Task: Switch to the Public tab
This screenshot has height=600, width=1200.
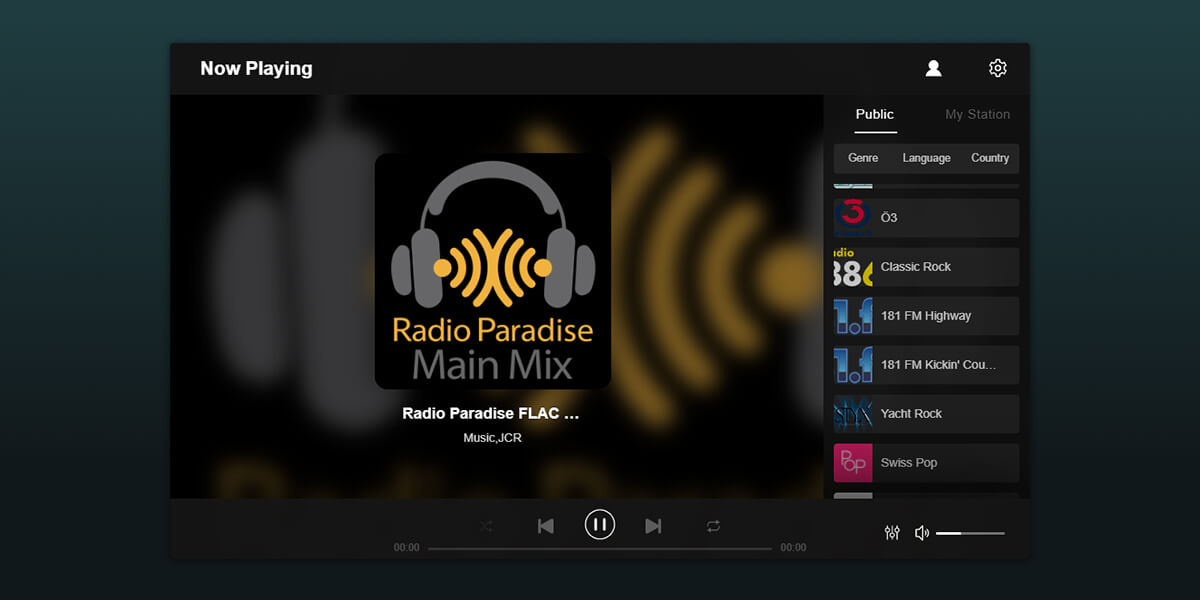Action: tap(875, 114)
